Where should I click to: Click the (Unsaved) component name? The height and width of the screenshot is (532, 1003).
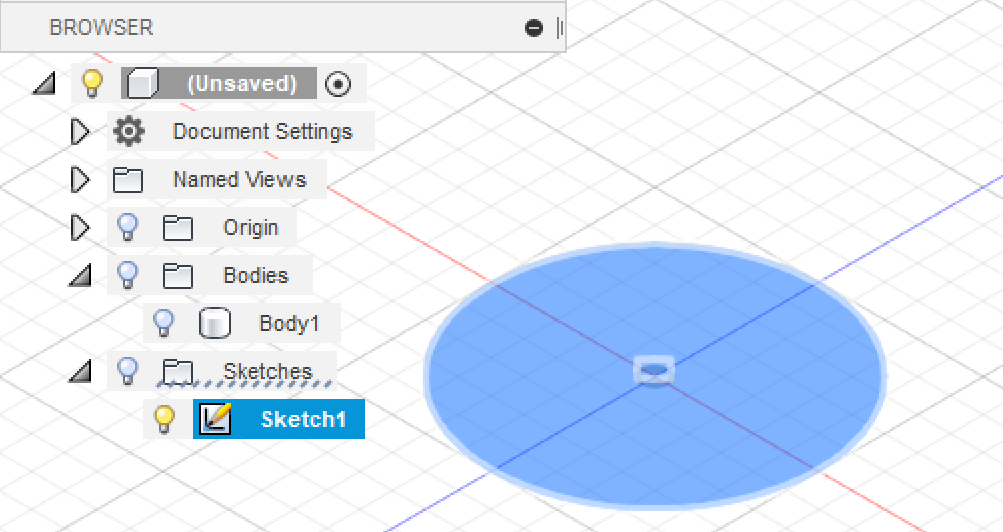click(242, 84)
